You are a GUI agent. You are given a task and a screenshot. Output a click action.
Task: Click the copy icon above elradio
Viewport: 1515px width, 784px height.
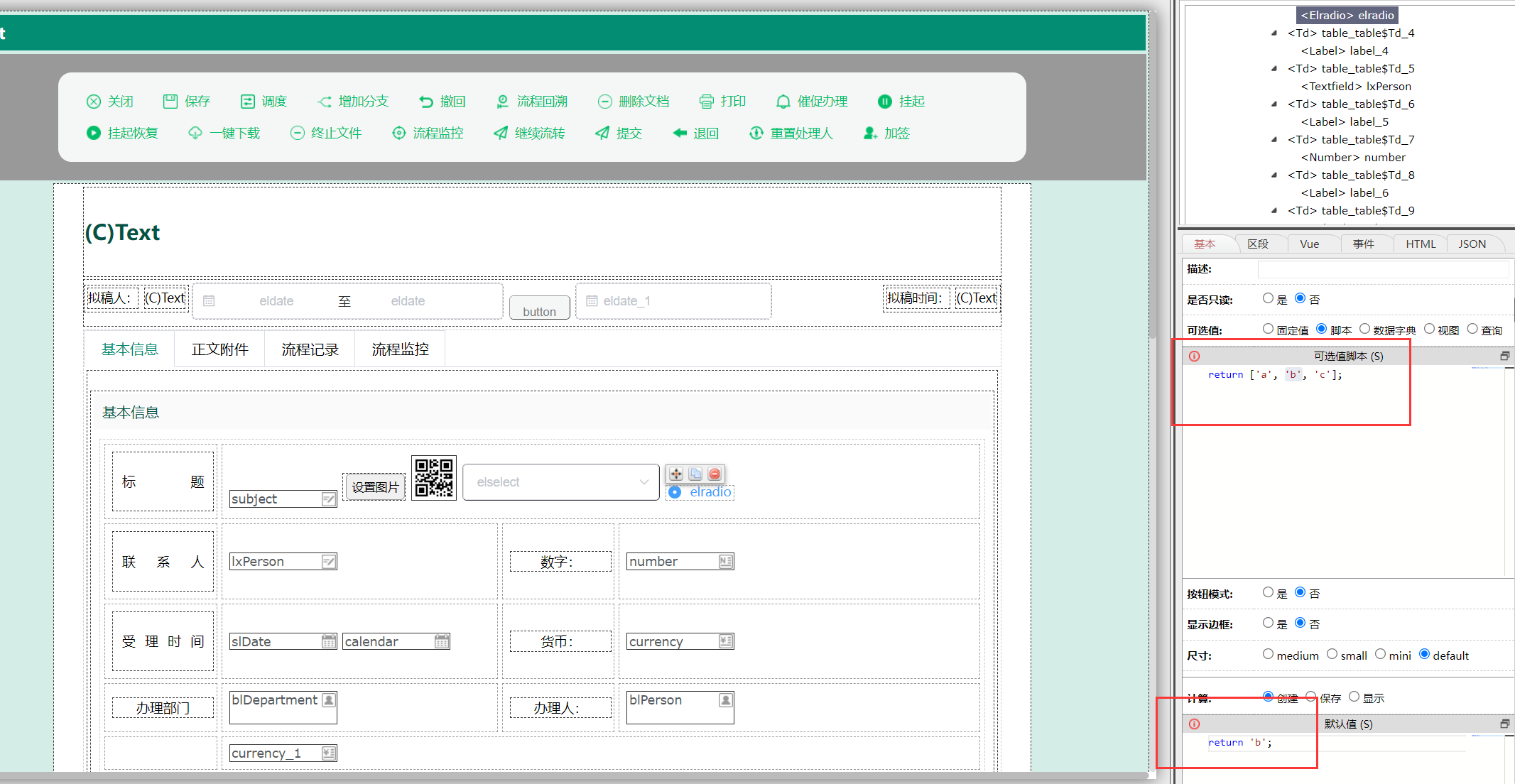tap(695, 474)
